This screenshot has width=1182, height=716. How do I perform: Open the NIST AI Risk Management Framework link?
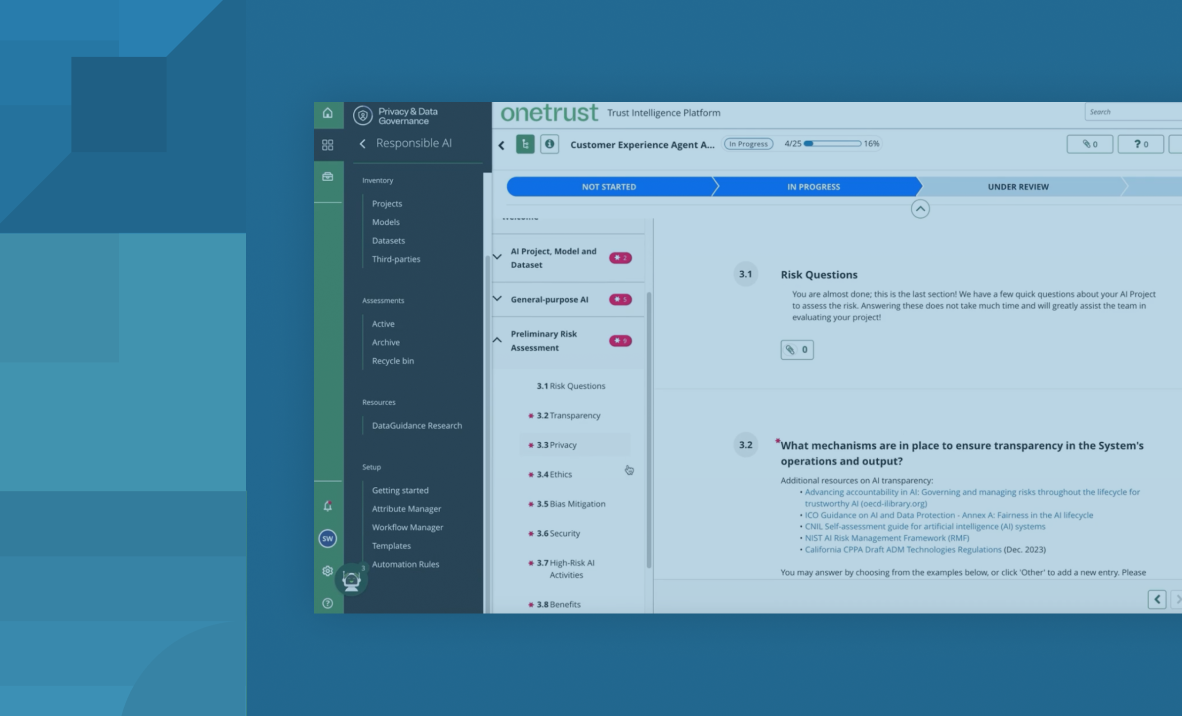[872, 538]
